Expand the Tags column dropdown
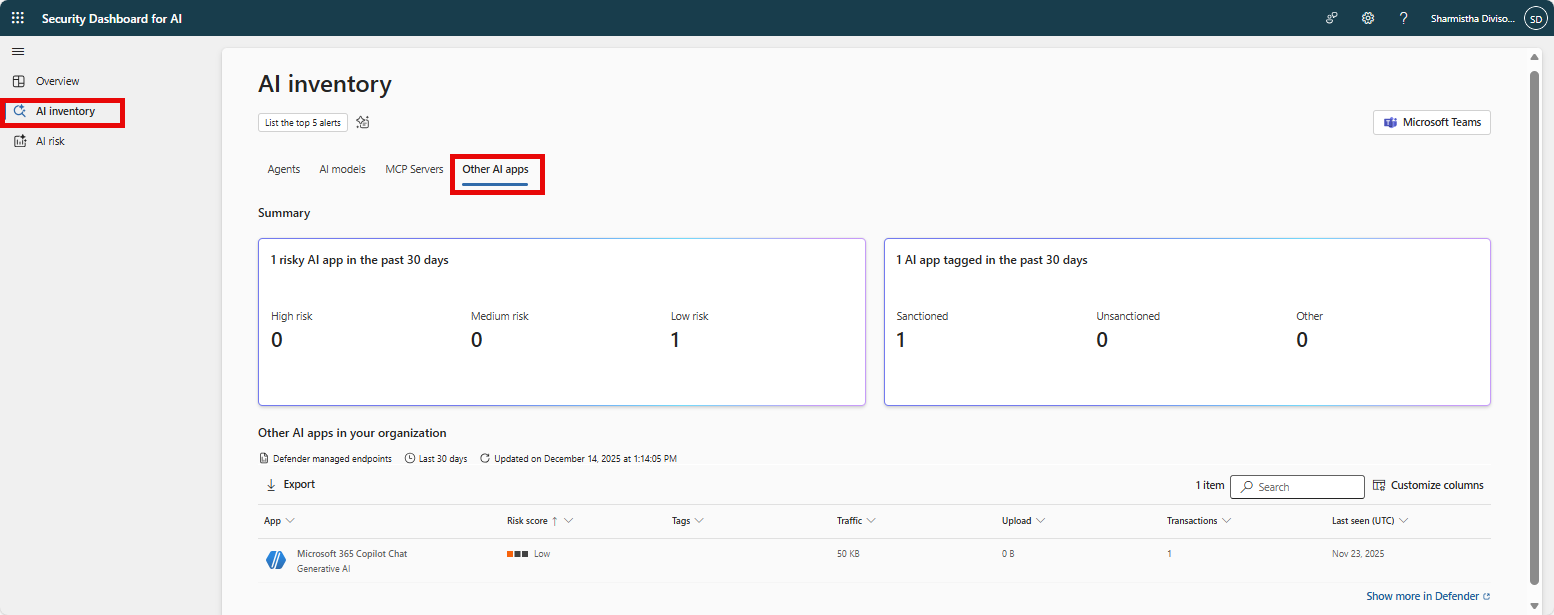The height and width of the screenshot is (615, 1554). click(699, 521)
